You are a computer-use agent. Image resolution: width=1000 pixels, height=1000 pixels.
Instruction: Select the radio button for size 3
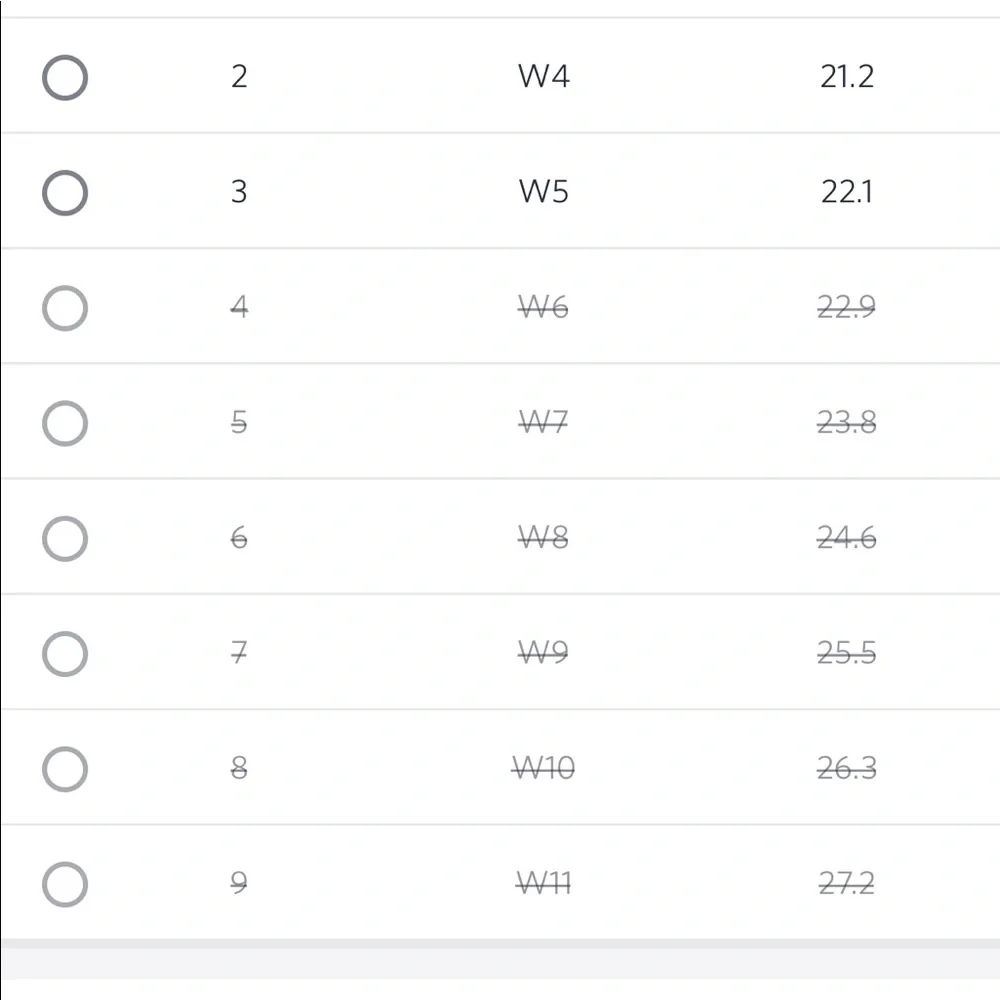click(x=65, y=193)
